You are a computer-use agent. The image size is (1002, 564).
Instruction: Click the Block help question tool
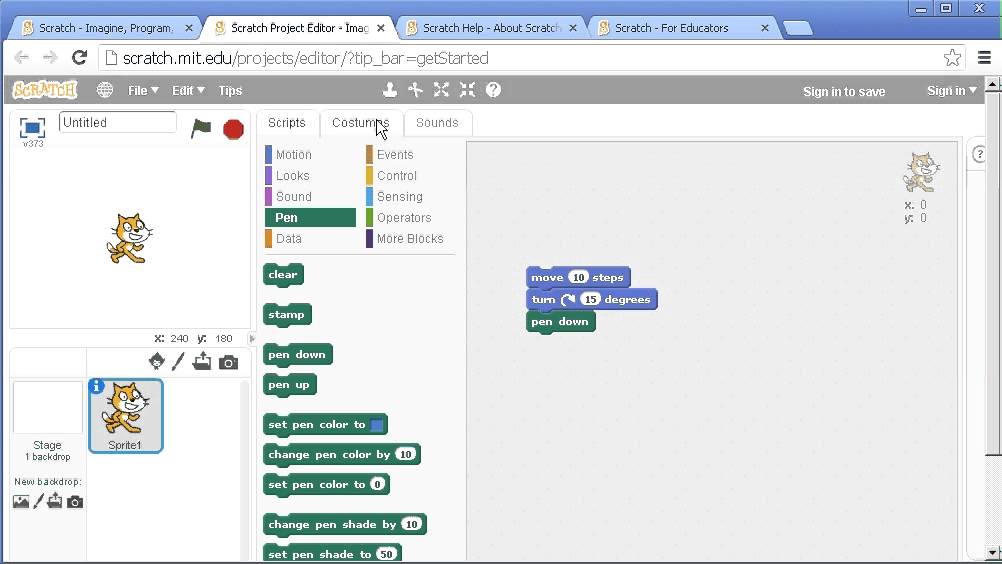click(493, 90)
